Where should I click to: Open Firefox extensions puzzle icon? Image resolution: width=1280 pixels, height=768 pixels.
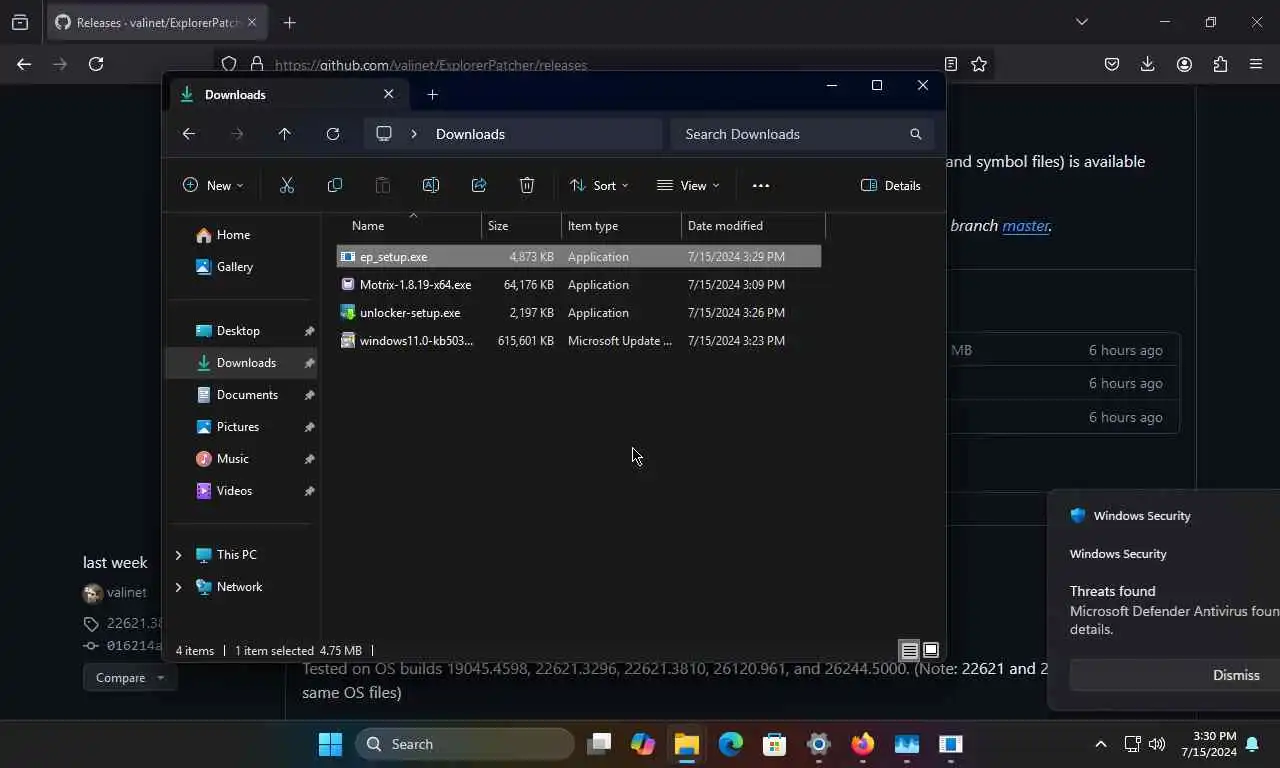point(1220,64)
